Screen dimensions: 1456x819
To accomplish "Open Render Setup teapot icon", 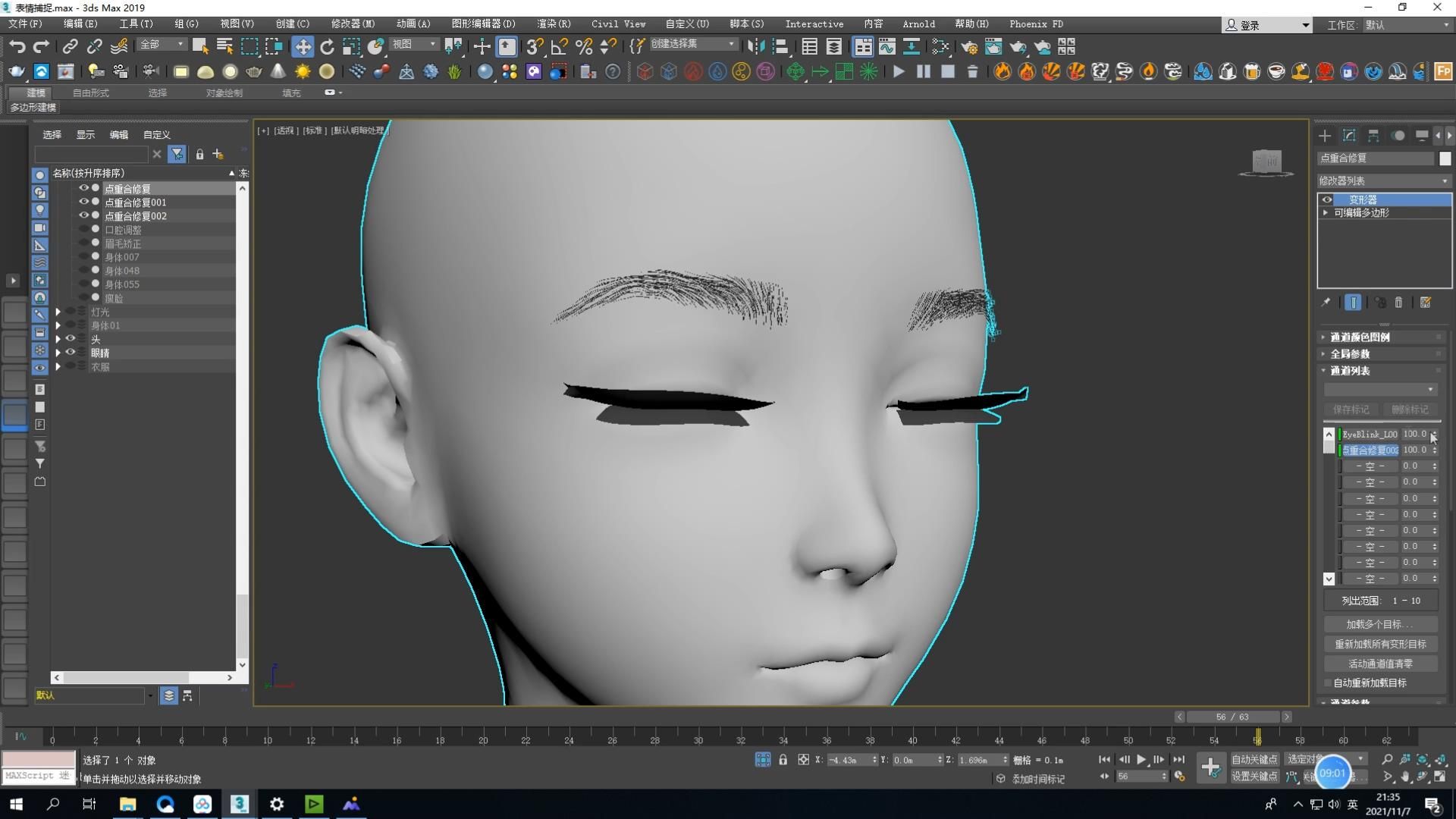I will point(969,47).
